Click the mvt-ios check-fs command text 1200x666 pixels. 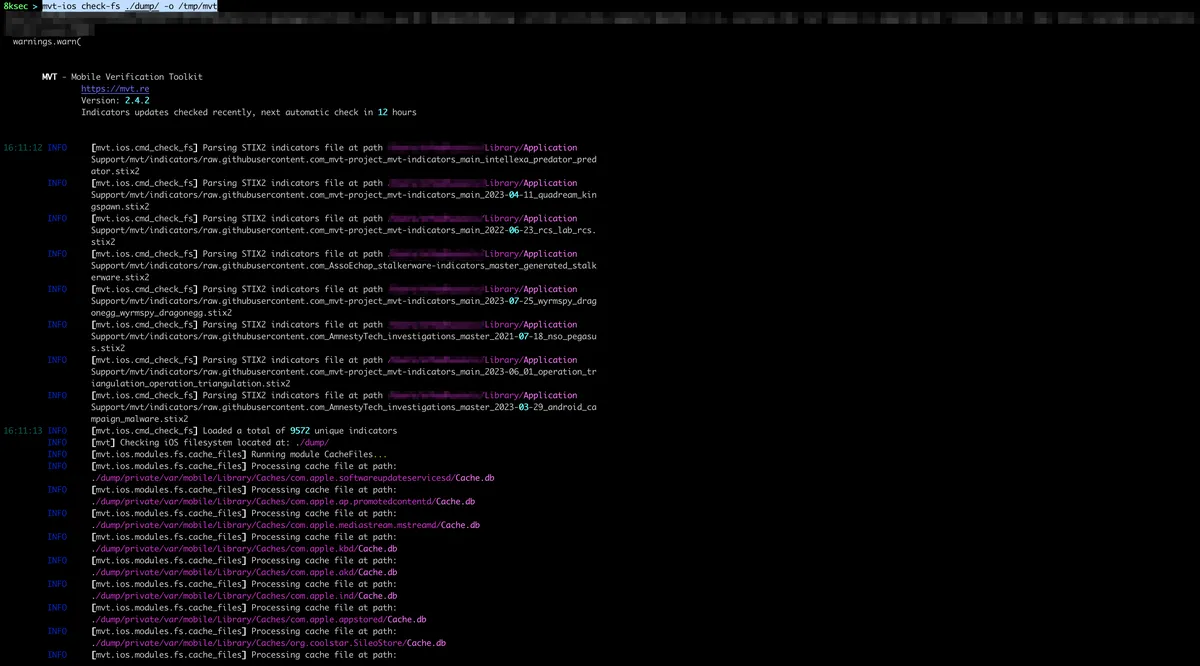pyautogui.click(x=130, y=6)
